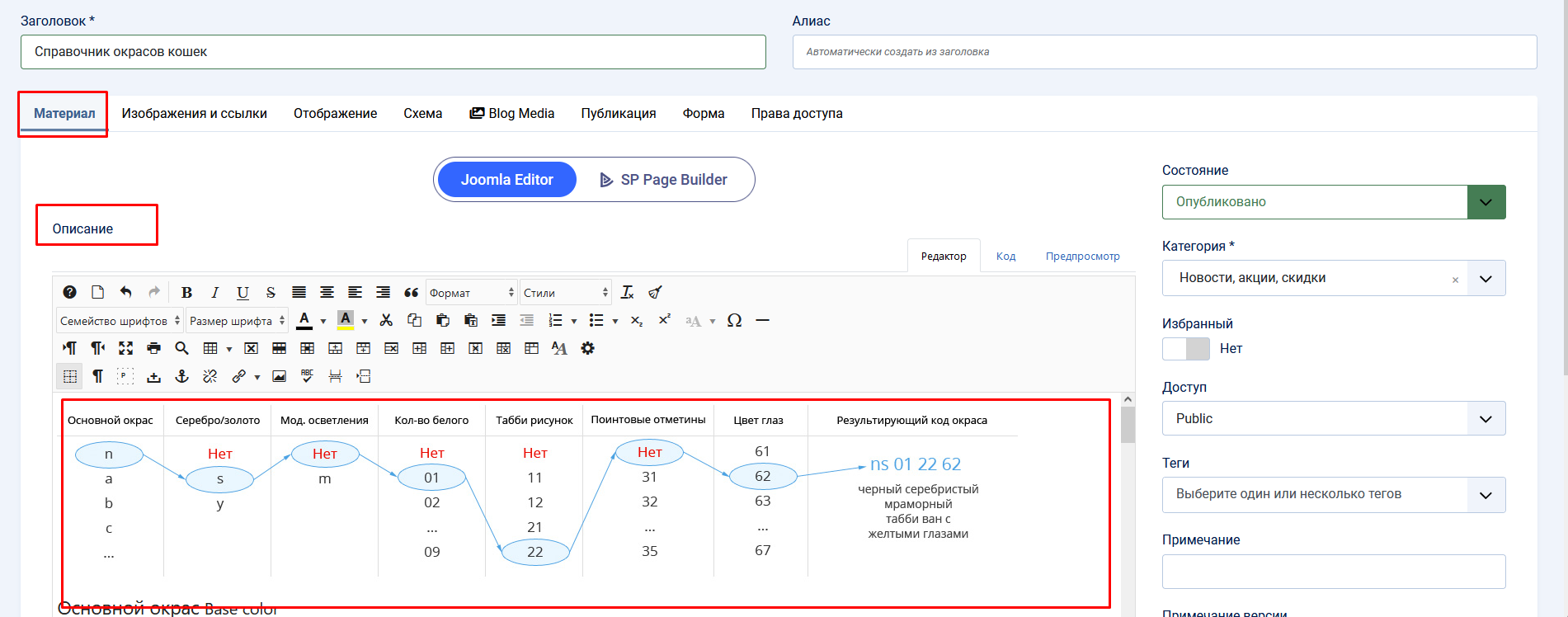Open the Семейство шрифтов dropdown
Image resolution: width=1568 pixels, height=617 pixels.
(x=120, y=321)
